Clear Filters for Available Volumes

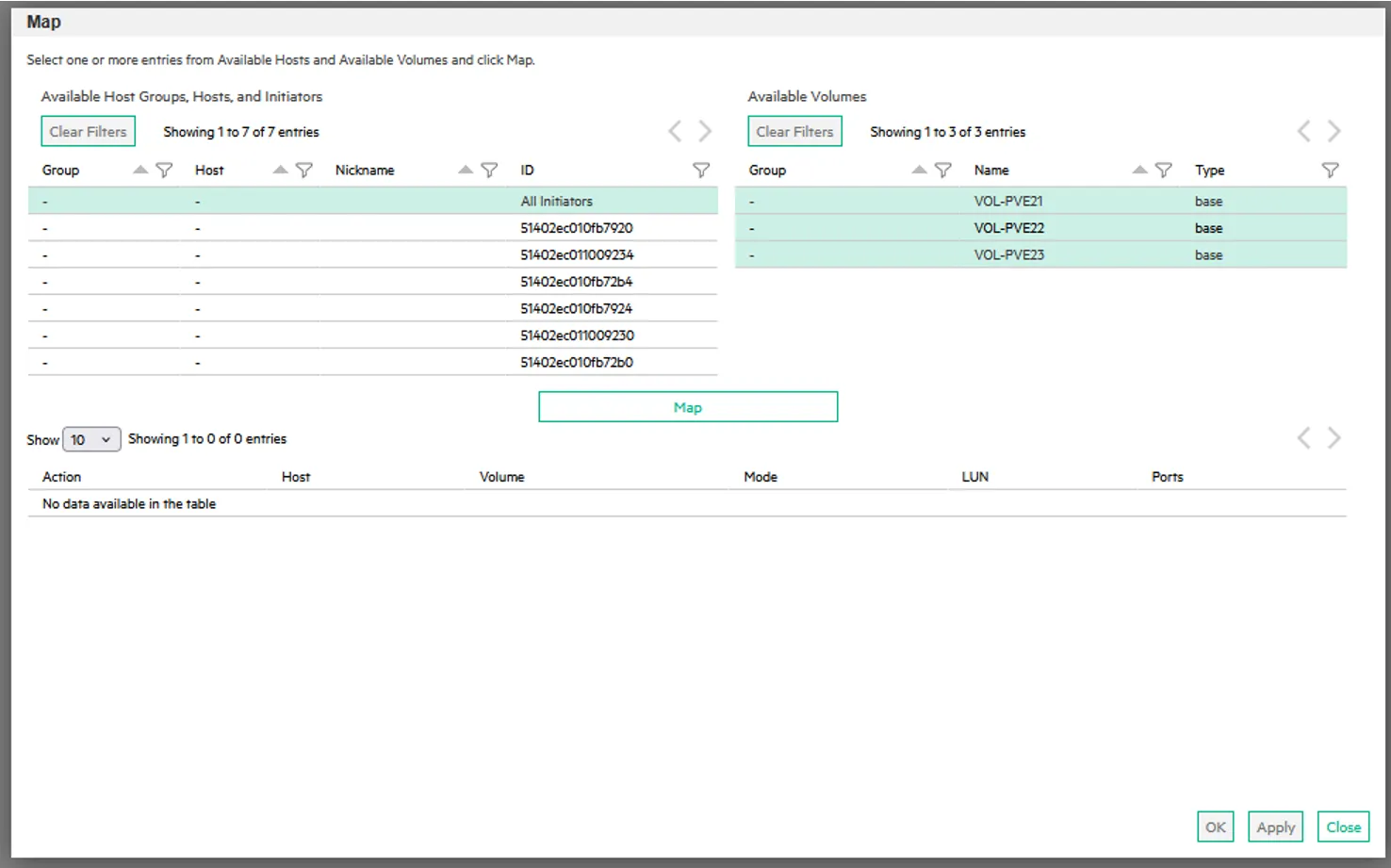tap(794, 132)
